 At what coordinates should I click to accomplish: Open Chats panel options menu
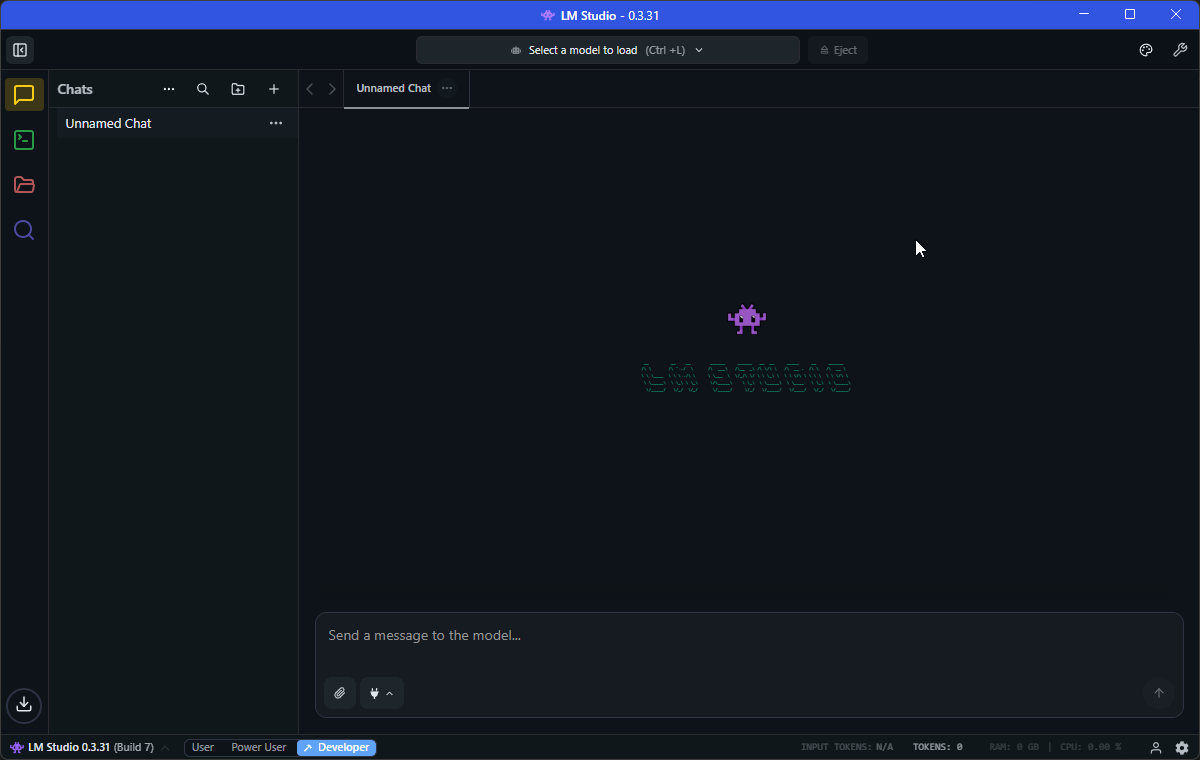(x=169, y=89)
